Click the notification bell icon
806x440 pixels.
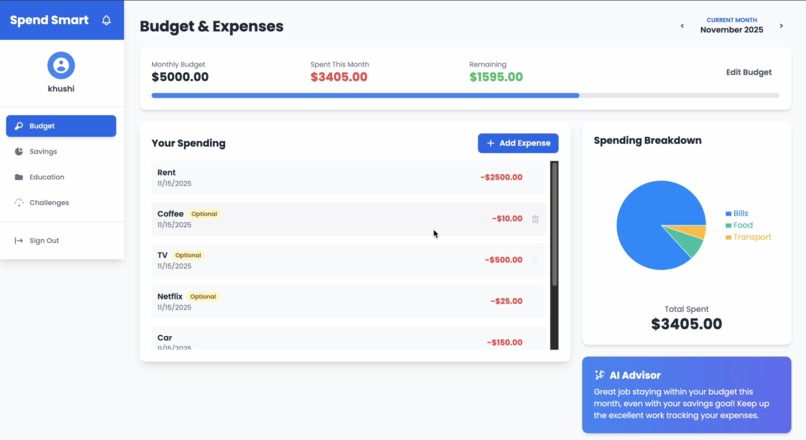click(106, 20)
